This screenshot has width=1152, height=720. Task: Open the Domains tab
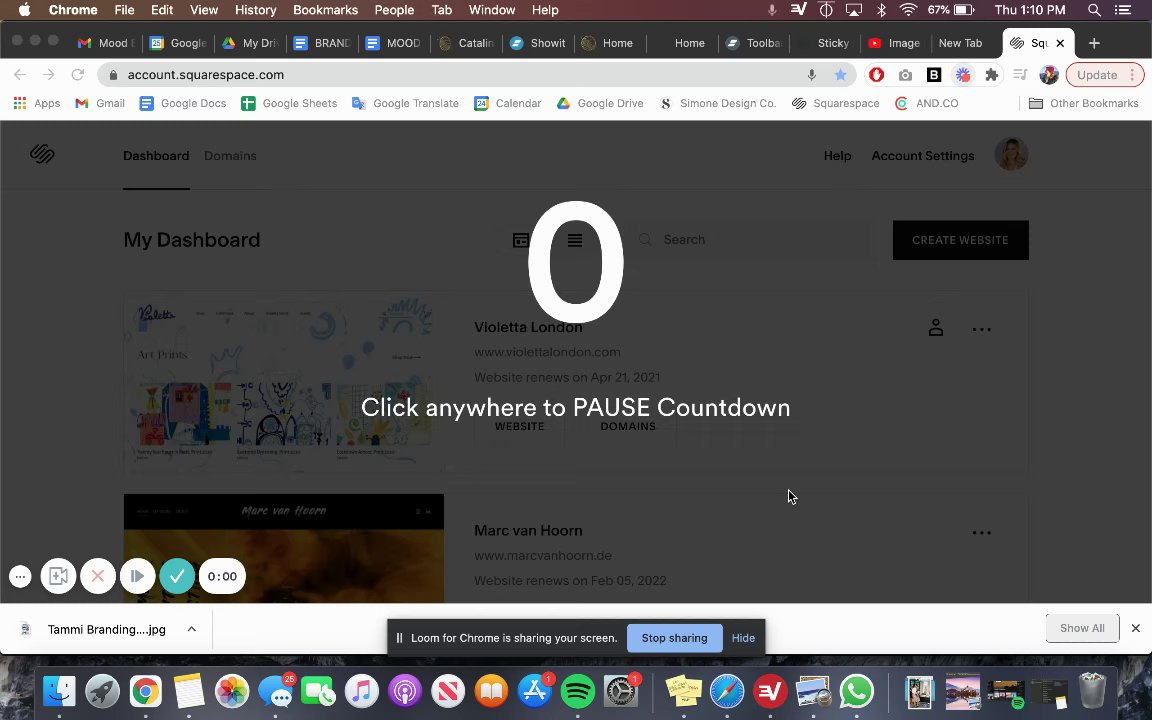pos(230,156)
